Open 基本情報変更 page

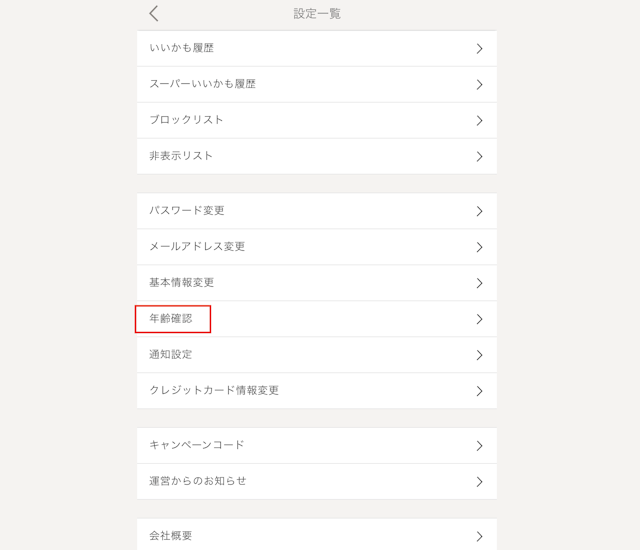pyautogui.click(x=182, y=283)
